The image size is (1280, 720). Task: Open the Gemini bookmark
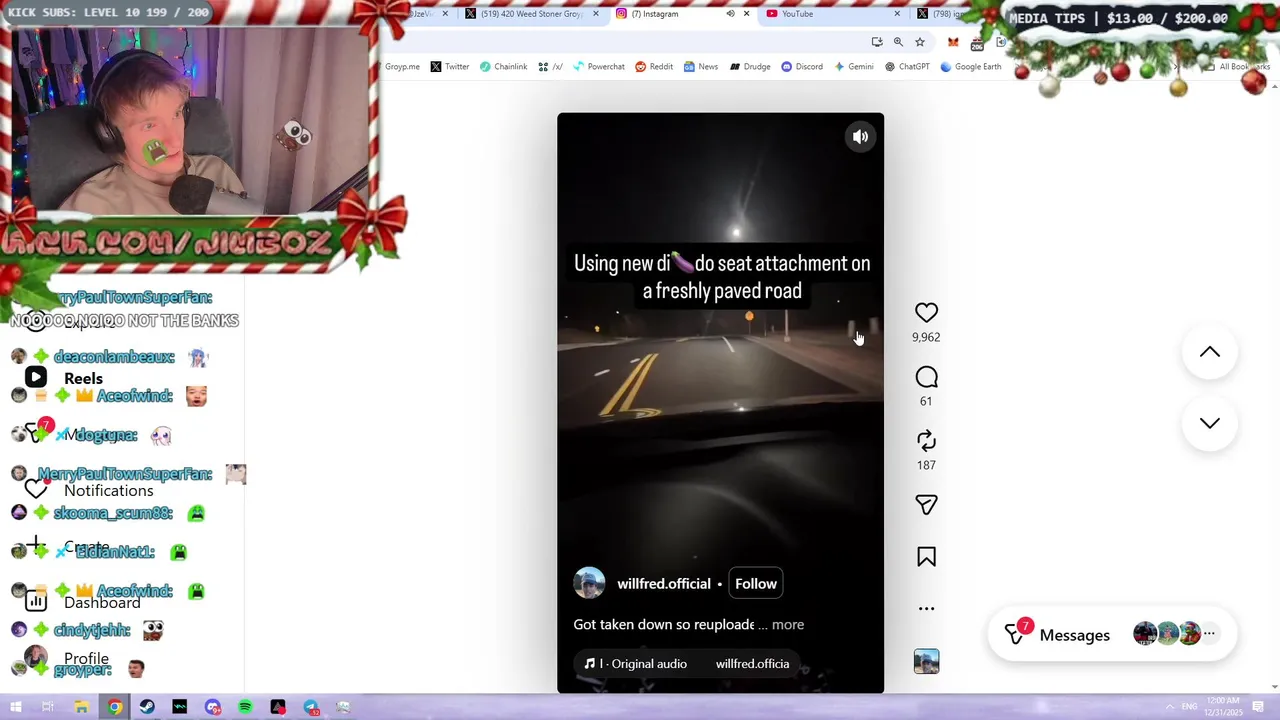point(854,67)
